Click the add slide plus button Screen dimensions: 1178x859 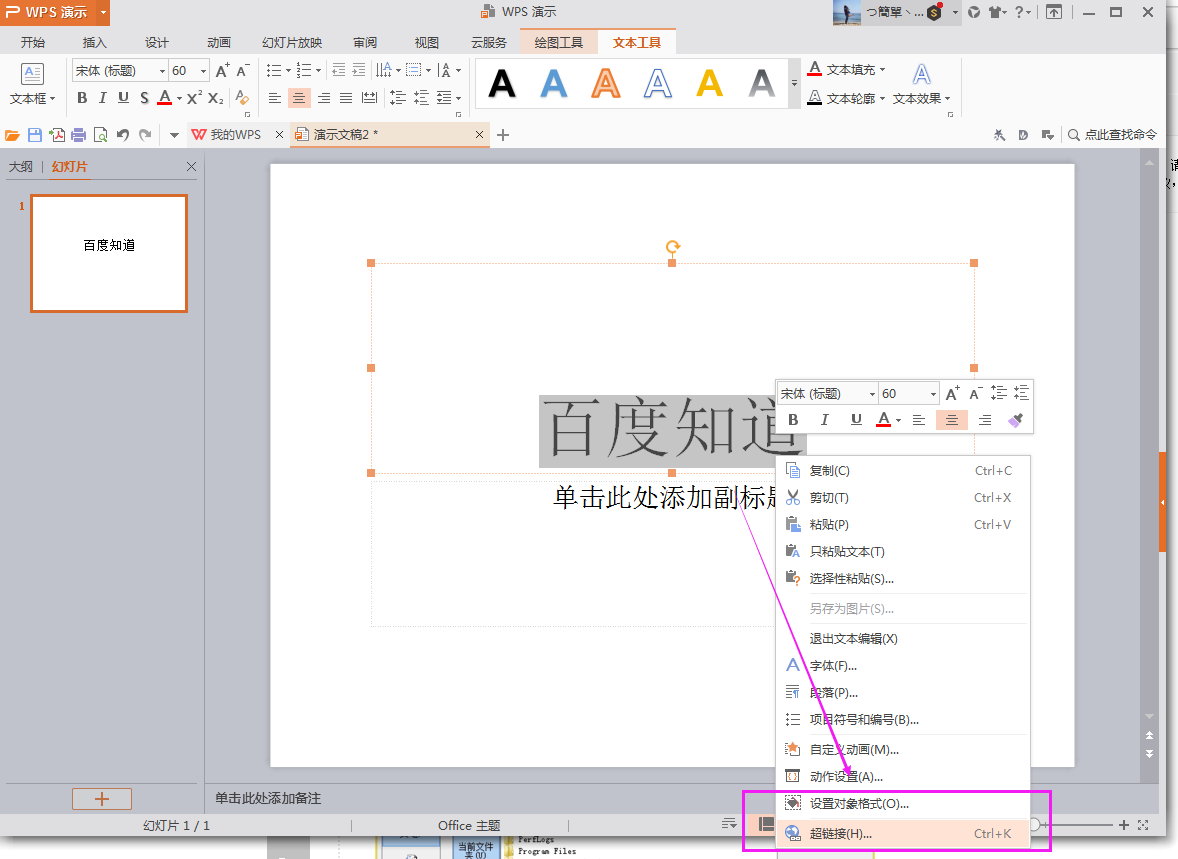pos(102,799)
